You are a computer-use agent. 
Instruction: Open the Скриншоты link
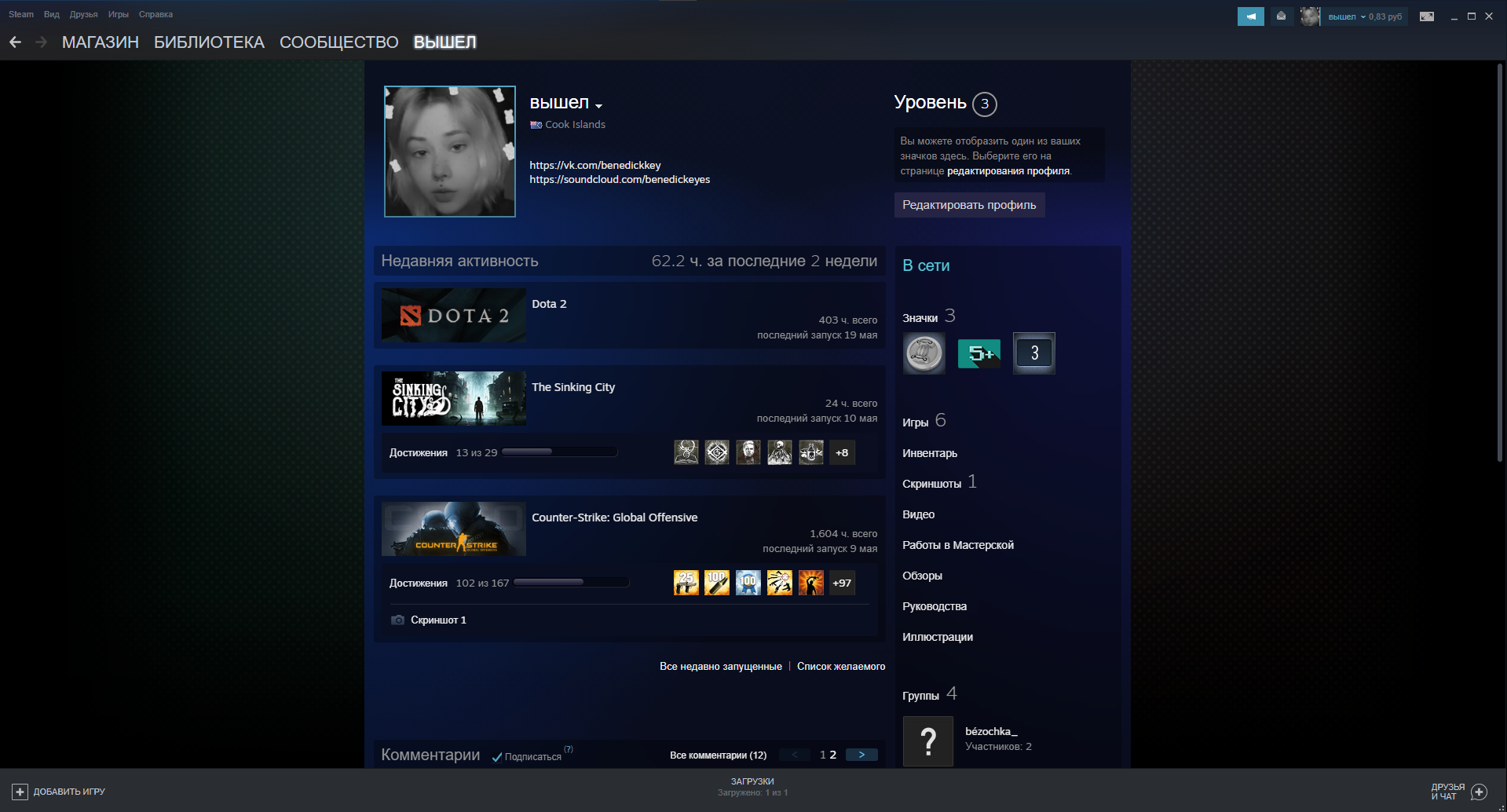tap(931, 484)
